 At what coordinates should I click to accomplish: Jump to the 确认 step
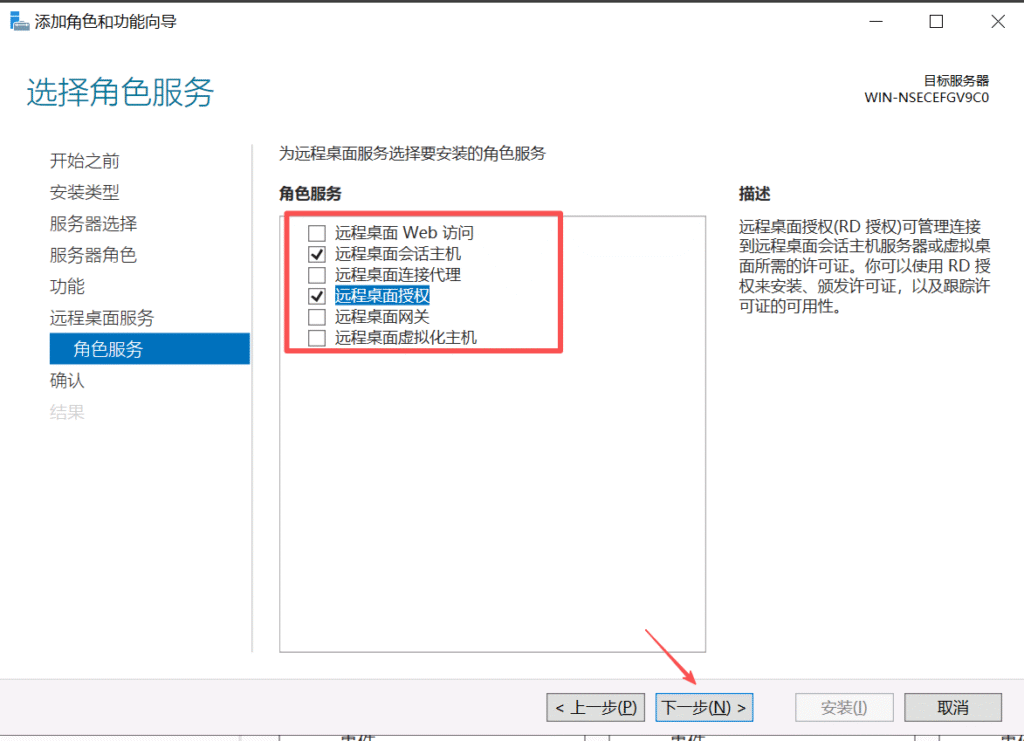pos(67,381)
